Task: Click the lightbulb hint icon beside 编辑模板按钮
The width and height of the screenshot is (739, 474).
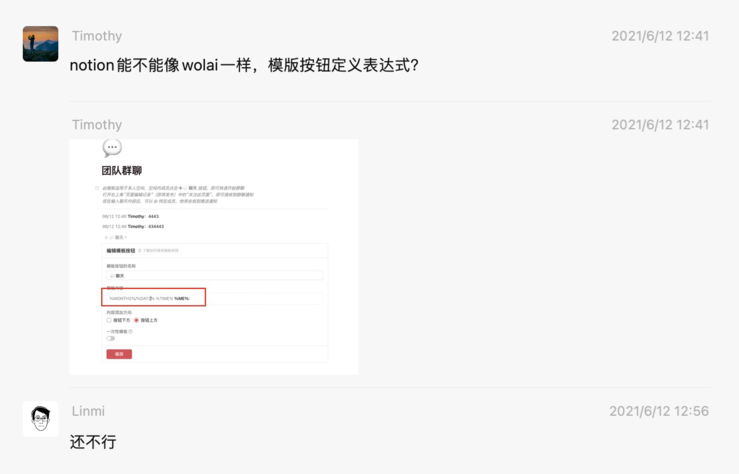Action: tap(140, 251)
